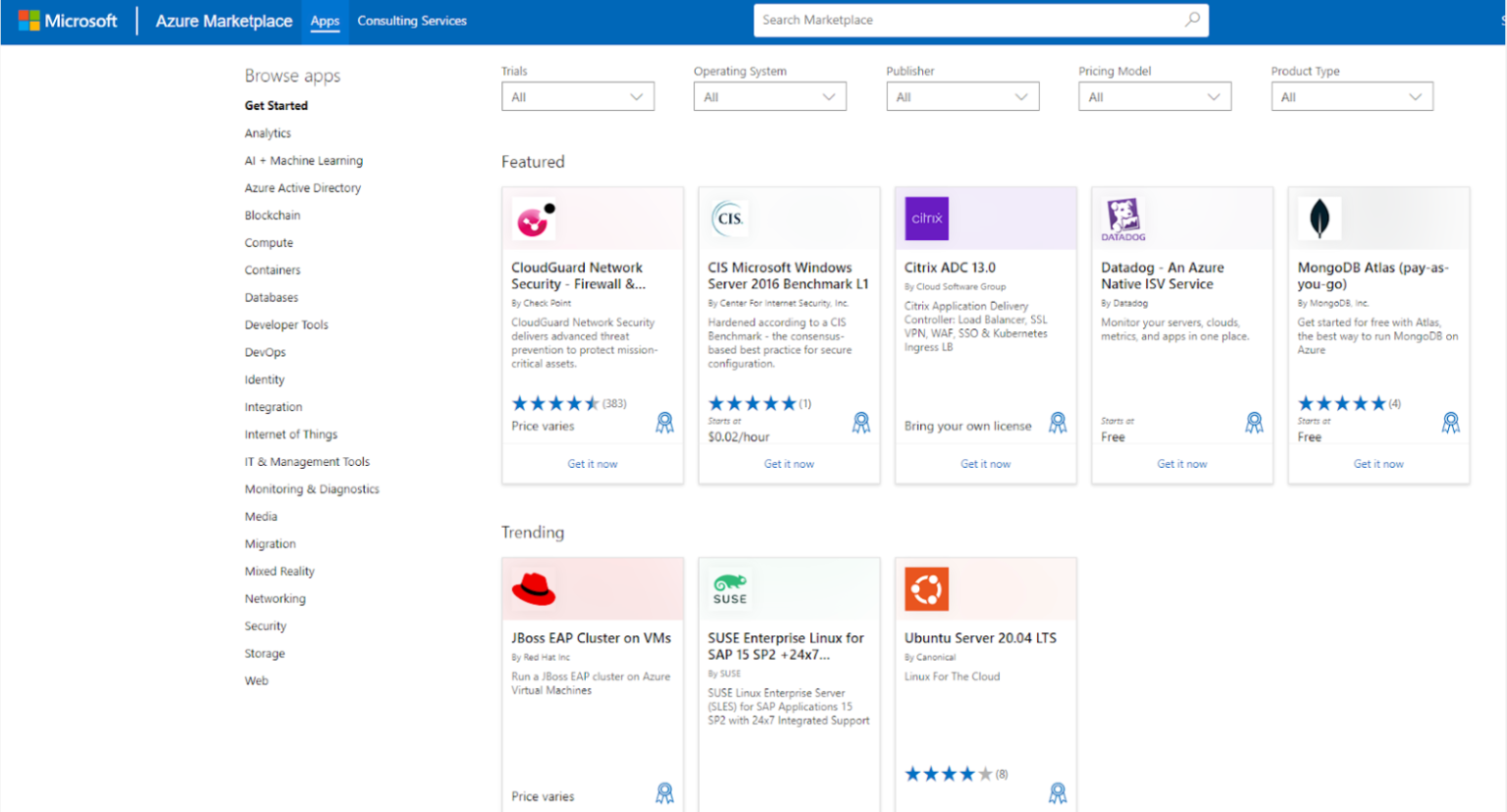Click the SUSE chameleon logo
Image resolution: width=1507 pixels, height=812 pixels.
(730, 589)
